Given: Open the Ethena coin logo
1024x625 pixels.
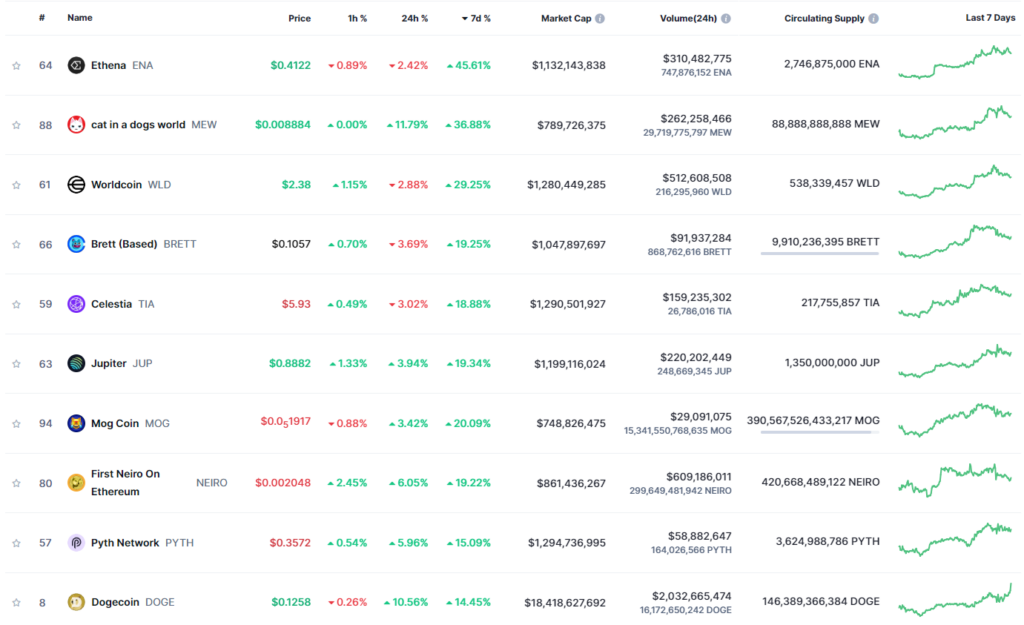Looking at the screenshot, I should (76, 65).
